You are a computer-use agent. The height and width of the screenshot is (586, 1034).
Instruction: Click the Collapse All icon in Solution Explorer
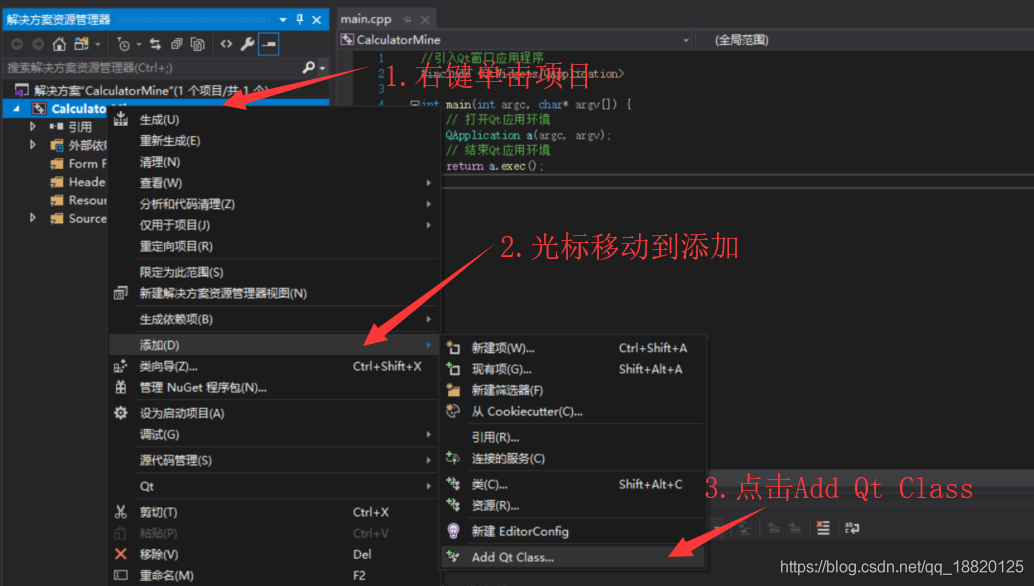[x=176, y=44]
